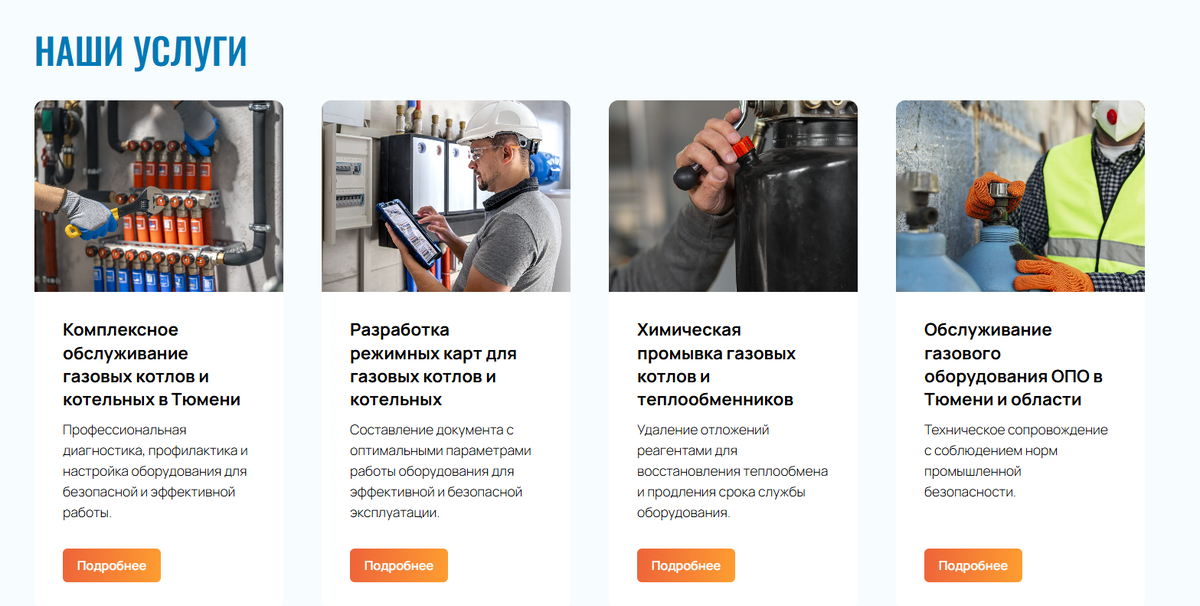Click Подробнее under Обслуживание газового оборудования ОПО
Image resolution: width=1200 pixels, height=606 pixels.
[973, 565]
